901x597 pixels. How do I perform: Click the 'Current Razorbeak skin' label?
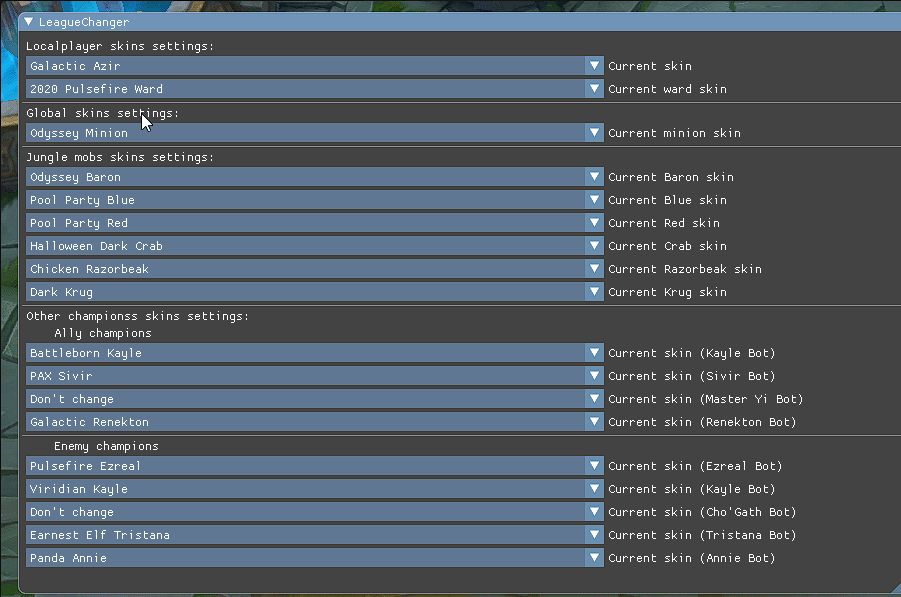click(685, 269)
